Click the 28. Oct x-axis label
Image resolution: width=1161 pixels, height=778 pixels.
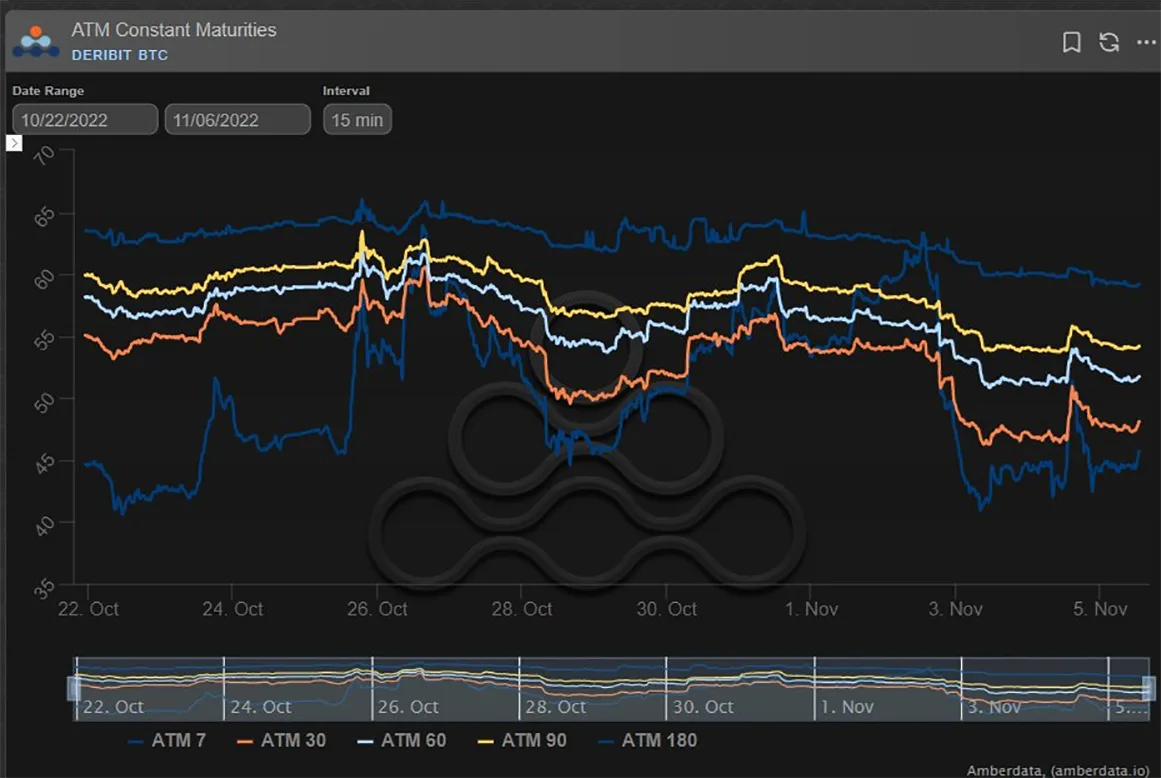pos(522,609)
